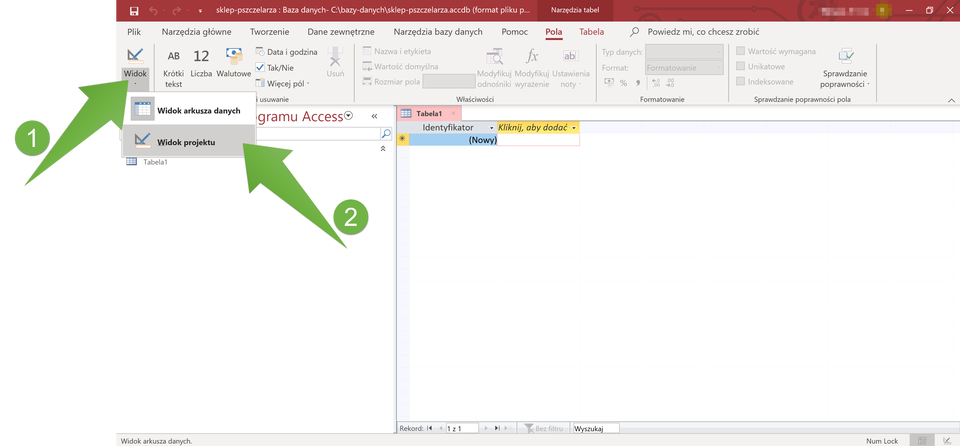Open the Identyfikator column dropdown arrow
Screen dimensions: 960x446
pyautogui.click(x=490, y=128)
